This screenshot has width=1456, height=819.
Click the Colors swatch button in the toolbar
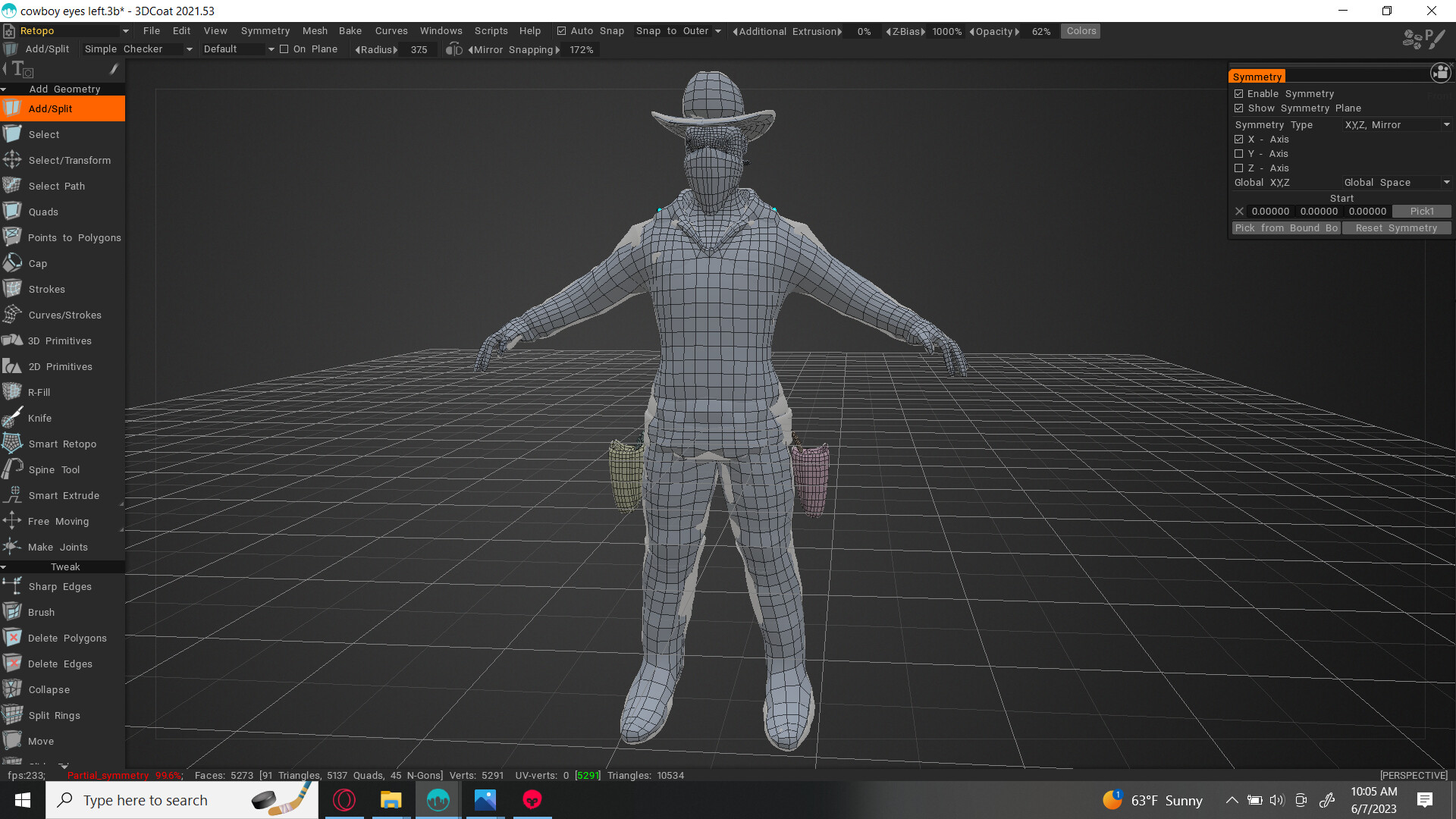coord(1080,30)
